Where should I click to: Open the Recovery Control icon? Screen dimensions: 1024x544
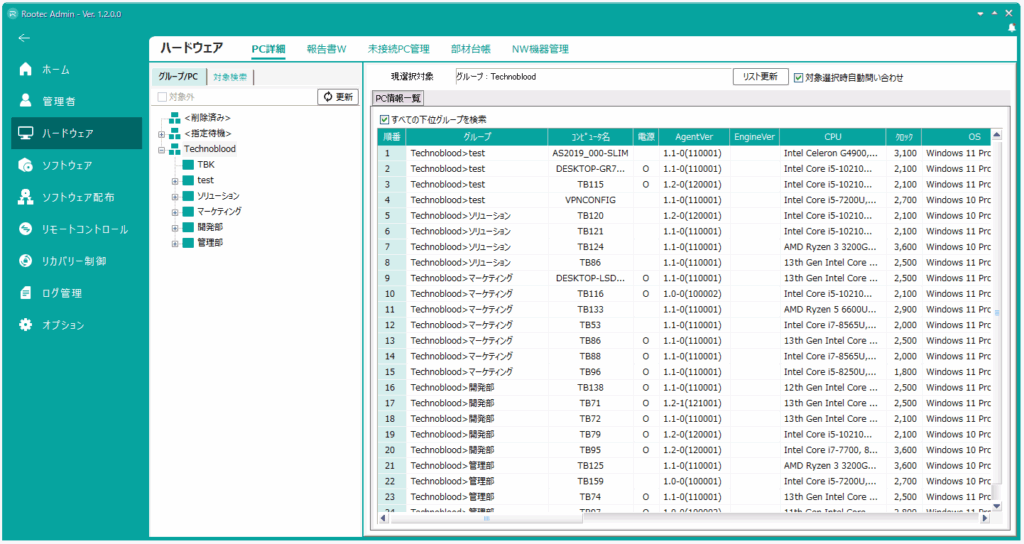26,261
